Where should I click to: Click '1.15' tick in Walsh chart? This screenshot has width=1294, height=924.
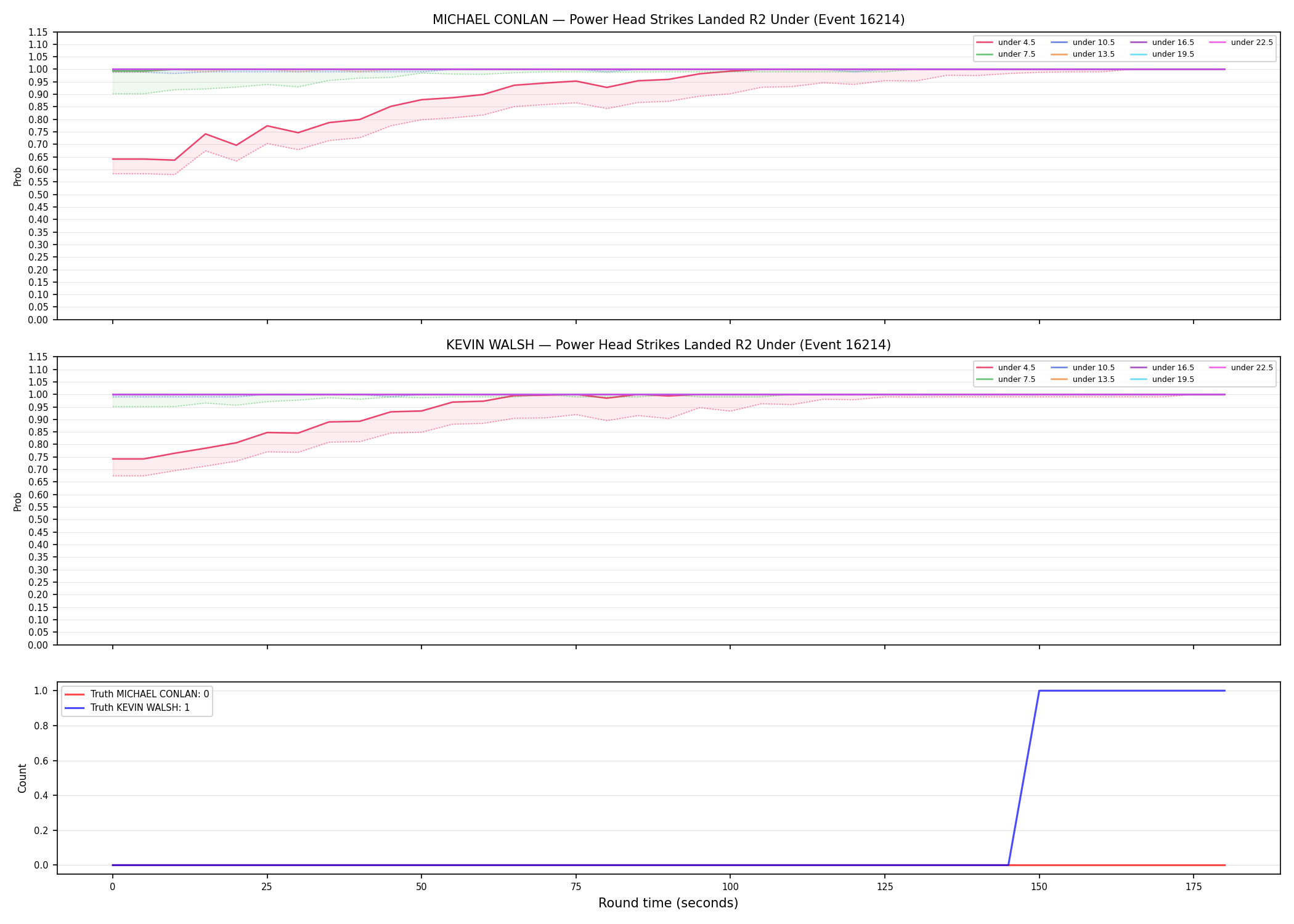(x=39, y=357)
